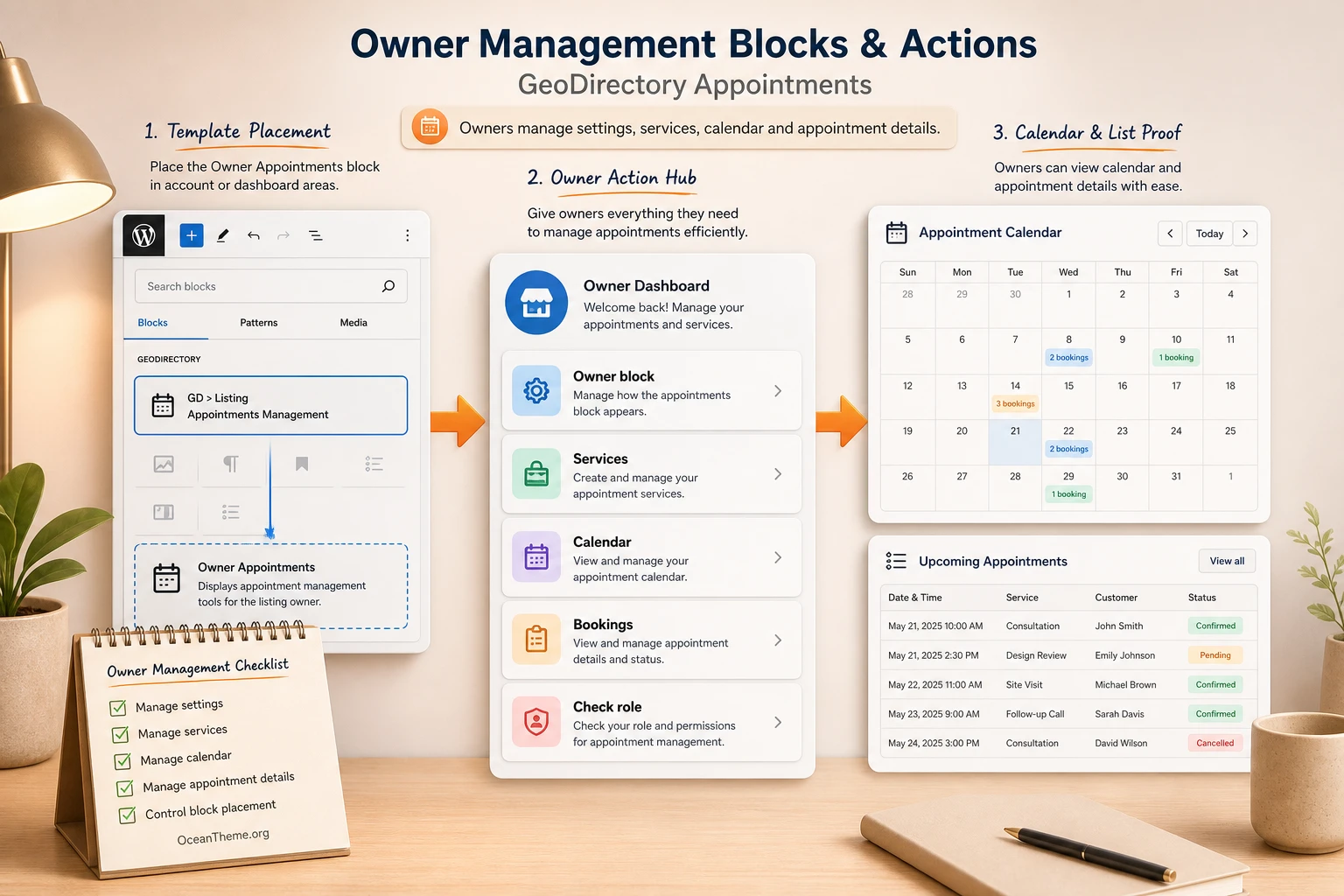Toggle the Manage appointment details checkbox
The height and width of the screenshot is (896, 1344).
pyautogui.click(x=125, y=788)
